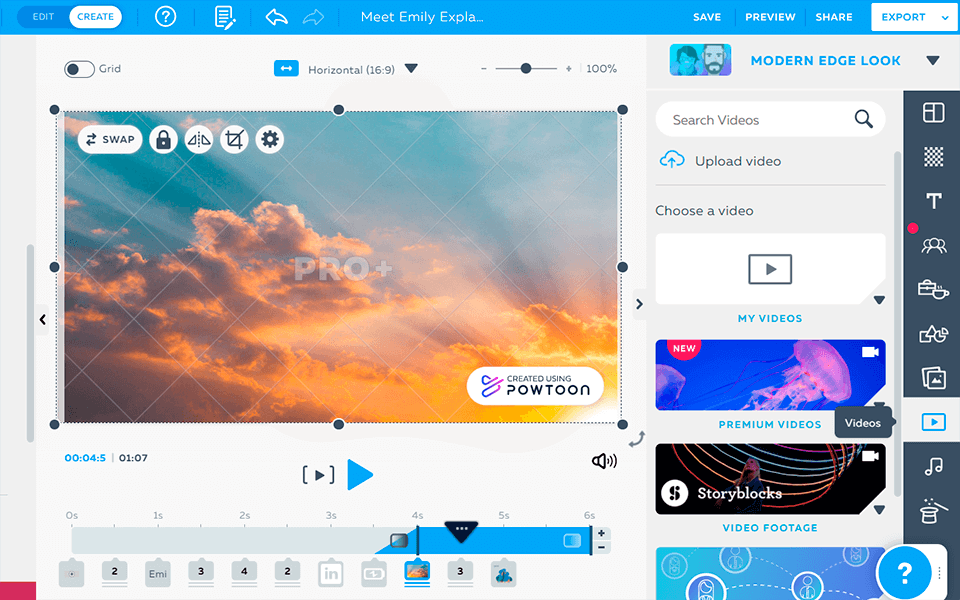
Task: Open the Characters panel
Action: coord(932,245)
